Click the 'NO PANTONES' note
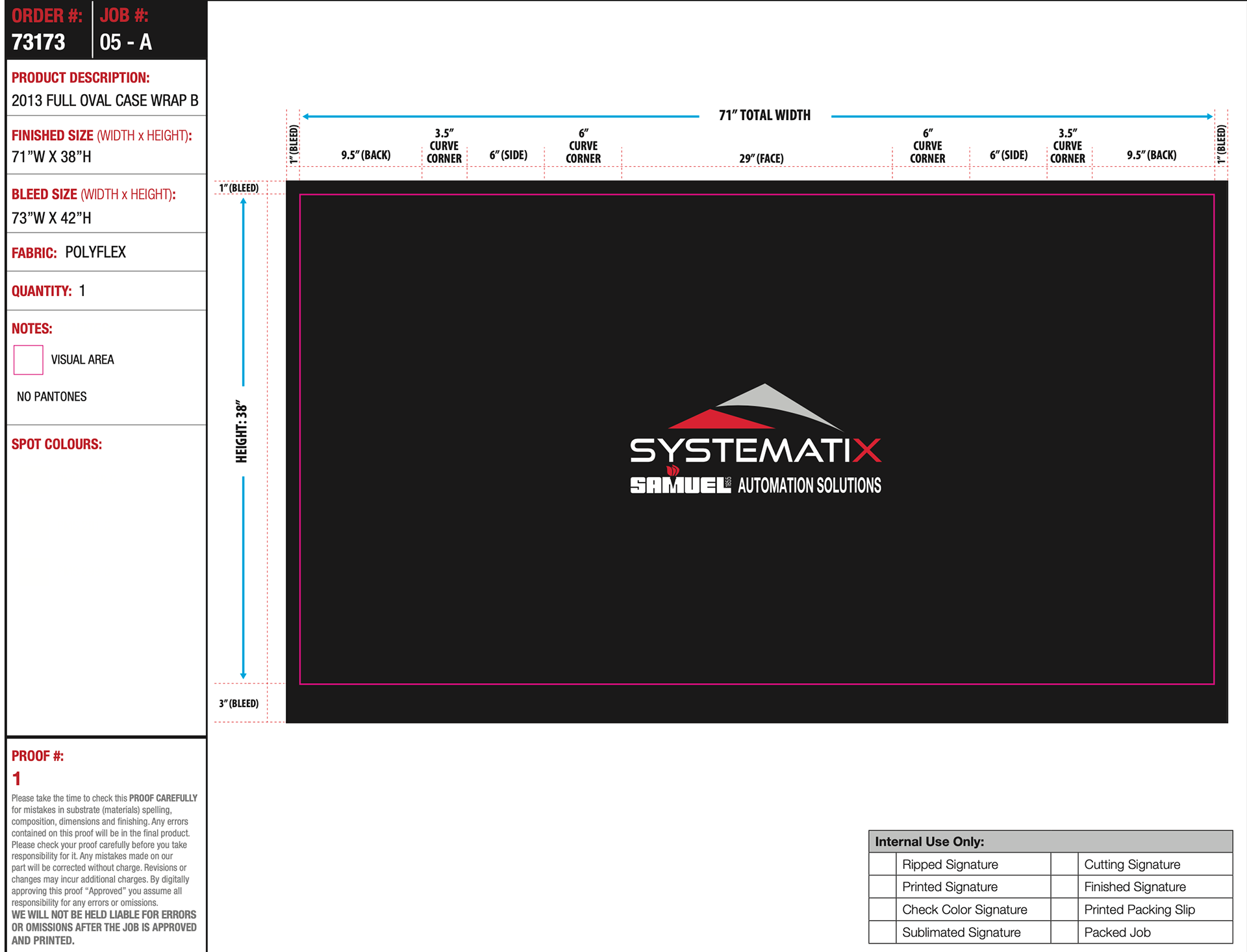The height and width of the screenshot is (952, 1247). 51,396
